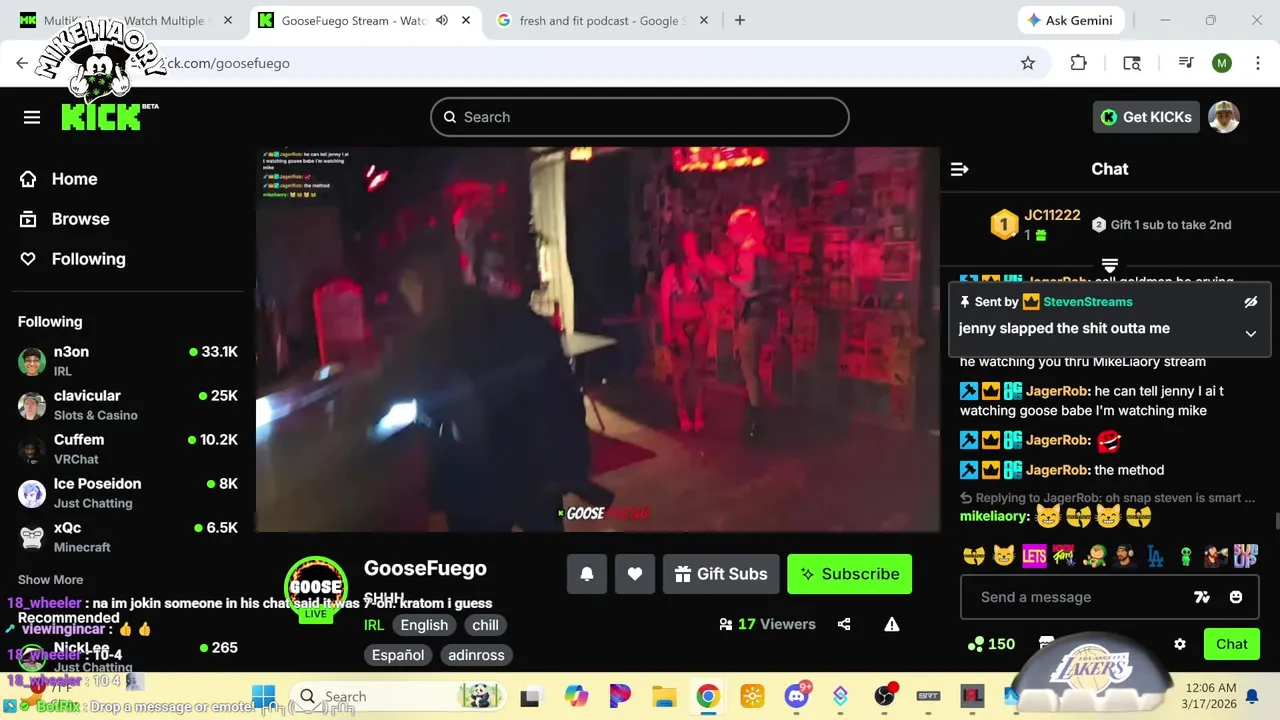Close the GooseFuego Stream tab

pyautogui.click(x=466, y=20)
